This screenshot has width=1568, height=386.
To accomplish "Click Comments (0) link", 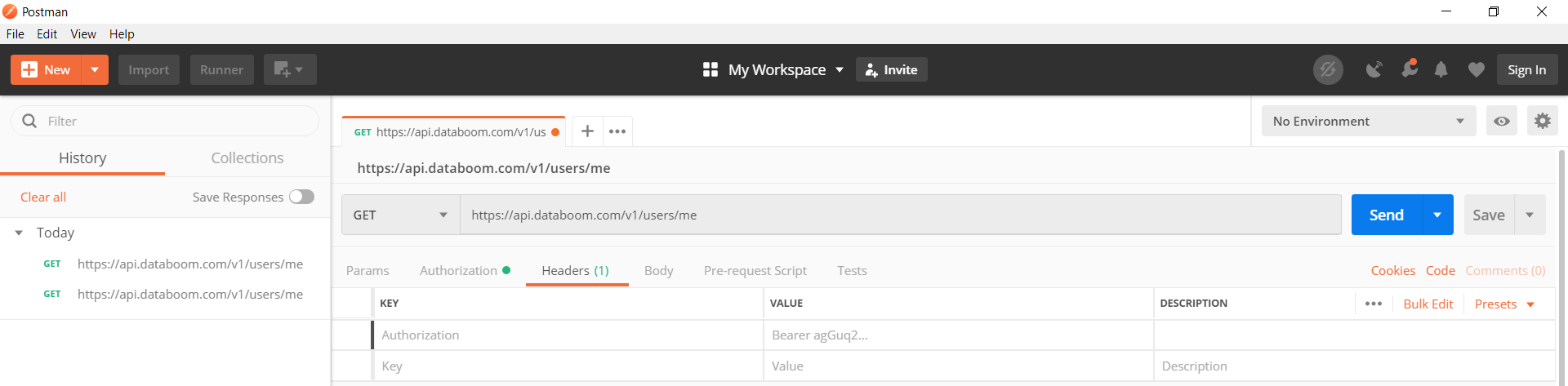I will click(x=1505, y=271).
